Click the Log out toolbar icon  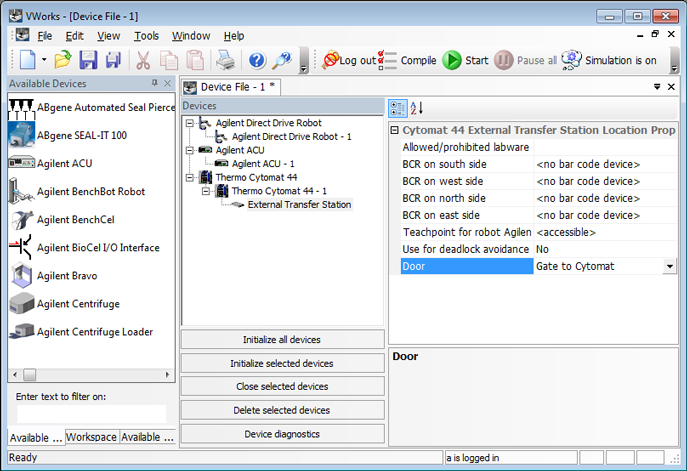coord(348,60)
